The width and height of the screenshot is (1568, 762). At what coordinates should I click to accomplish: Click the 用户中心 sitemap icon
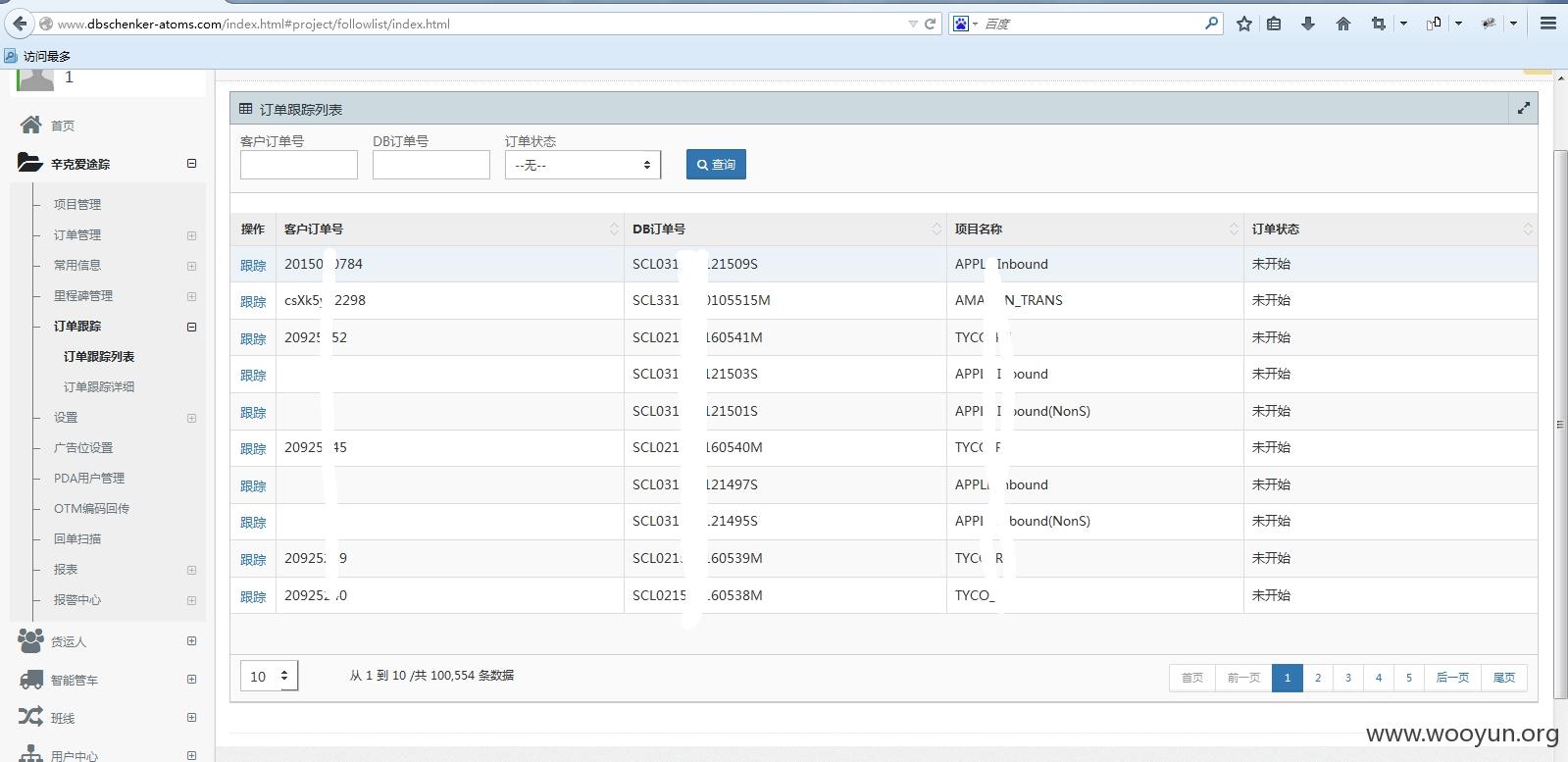point(30,754)
